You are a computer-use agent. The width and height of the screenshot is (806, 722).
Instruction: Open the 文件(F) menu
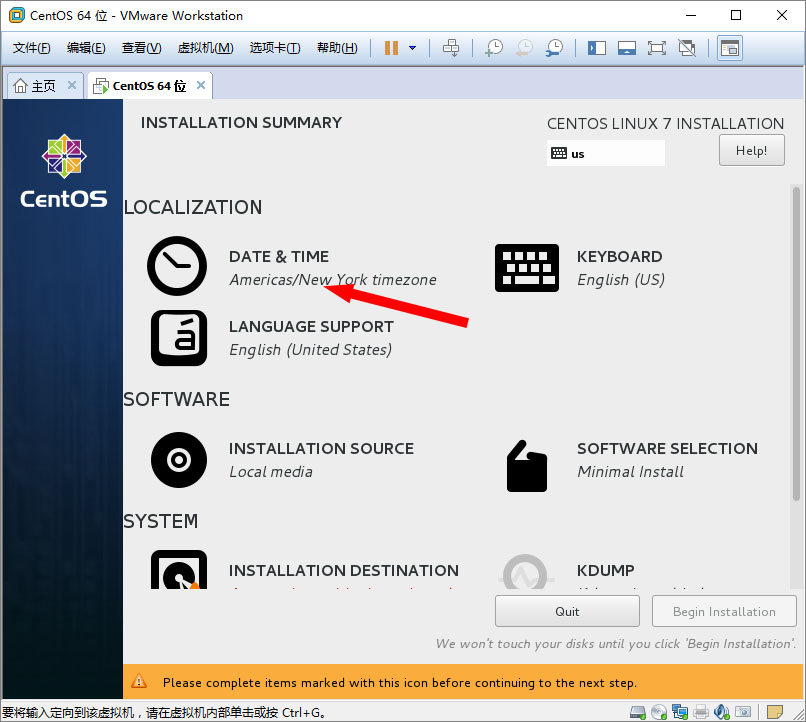pos(31,48)
